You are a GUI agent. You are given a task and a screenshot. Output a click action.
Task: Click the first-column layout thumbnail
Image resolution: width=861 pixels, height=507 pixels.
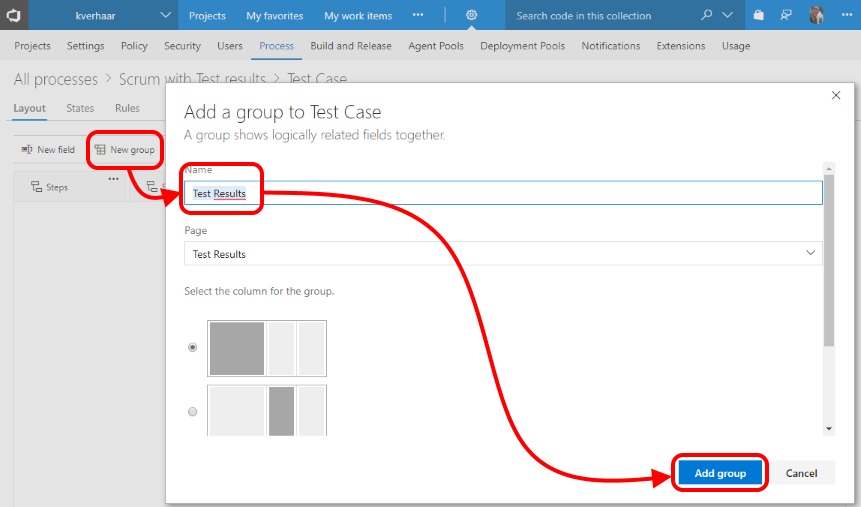coord(267,348)
